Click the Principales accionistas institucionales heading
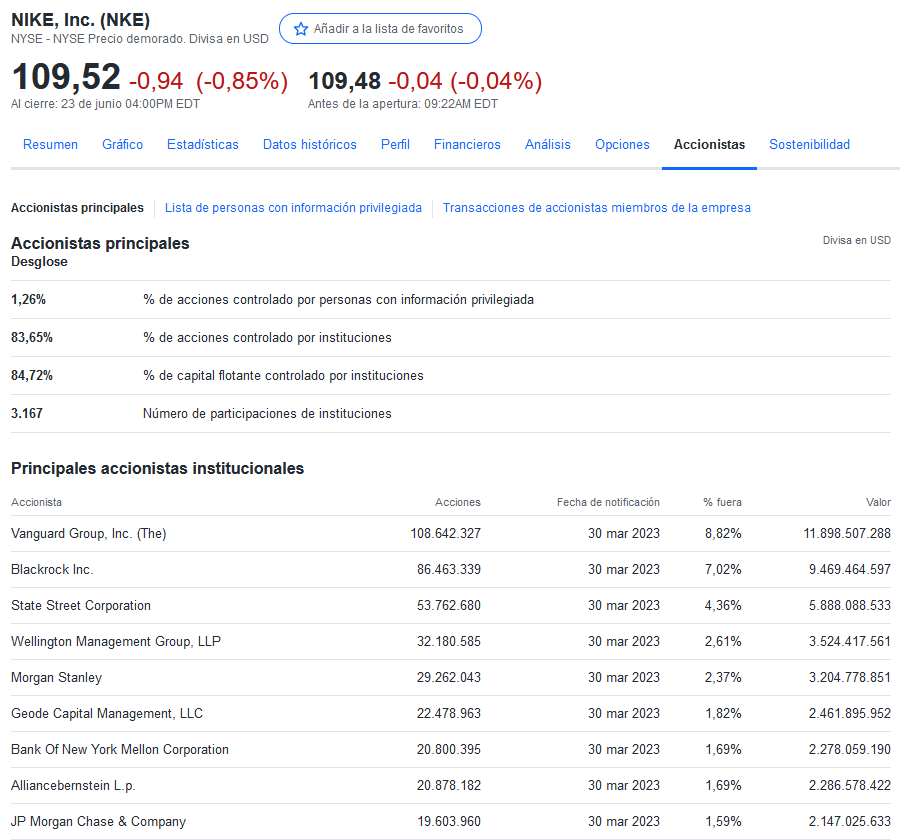The image size is (900, 840). (x=157, y=469)
